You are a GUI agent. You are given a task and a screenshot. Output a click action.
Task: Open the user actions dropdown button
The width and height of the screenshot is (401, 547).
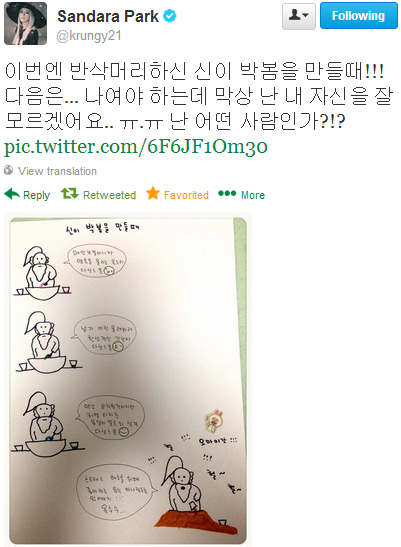point(299,16)
